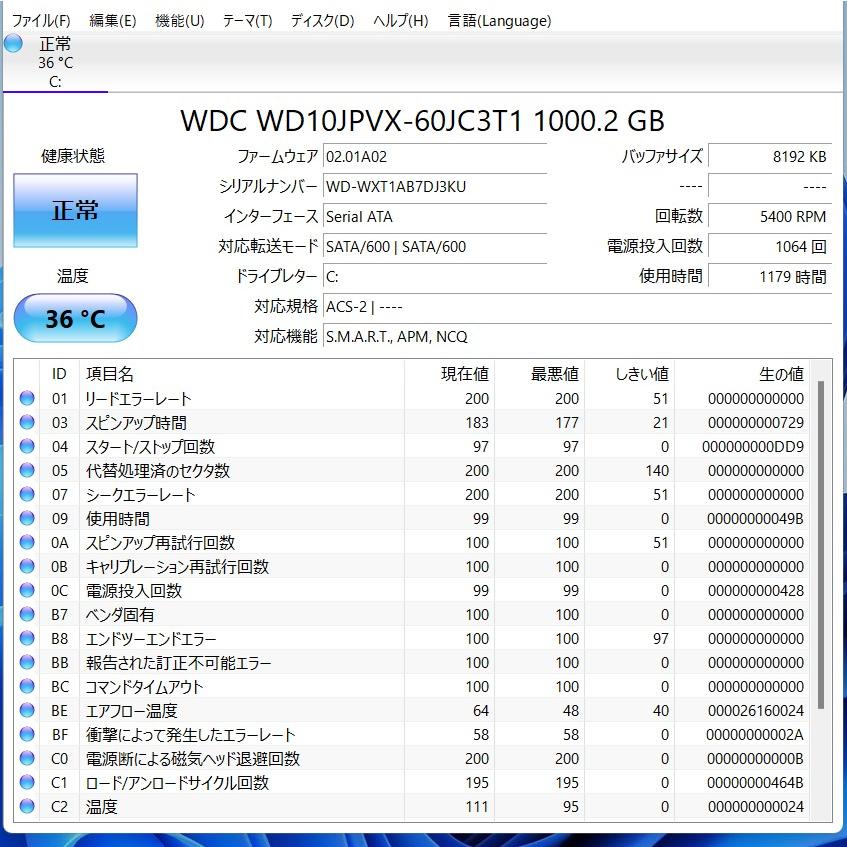Viewport: 847px width, 847px height.
Task: Click the 36 °C temperature button
Action: tap(75, 318)
